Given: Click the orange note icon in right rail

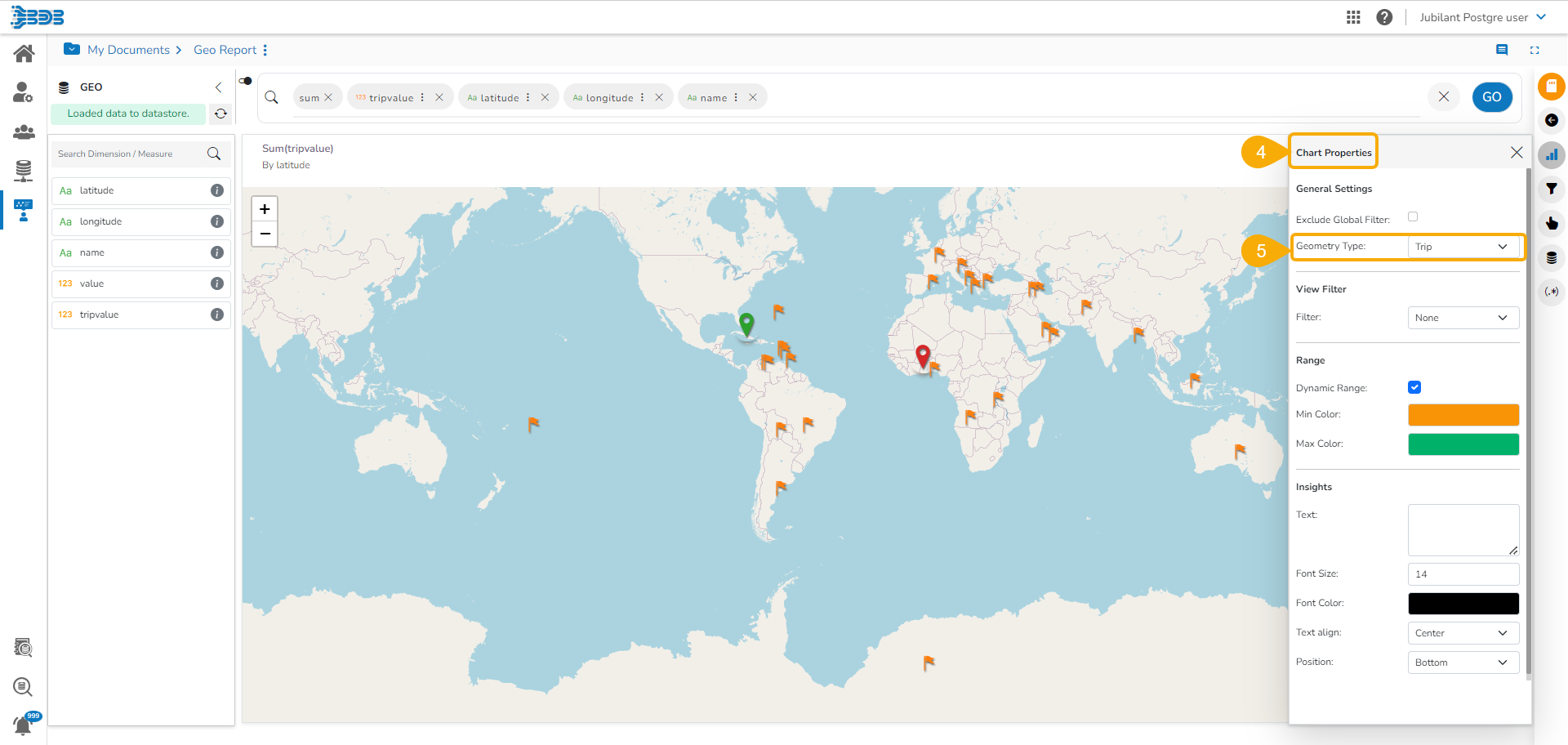Looking at the screenshot, I should tap(1552, 86).
